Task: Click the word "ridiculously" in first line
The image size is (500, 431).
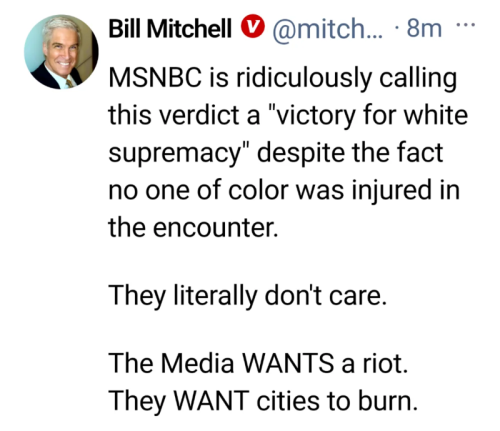Action: pyautogui.click(x=304, y=79)
